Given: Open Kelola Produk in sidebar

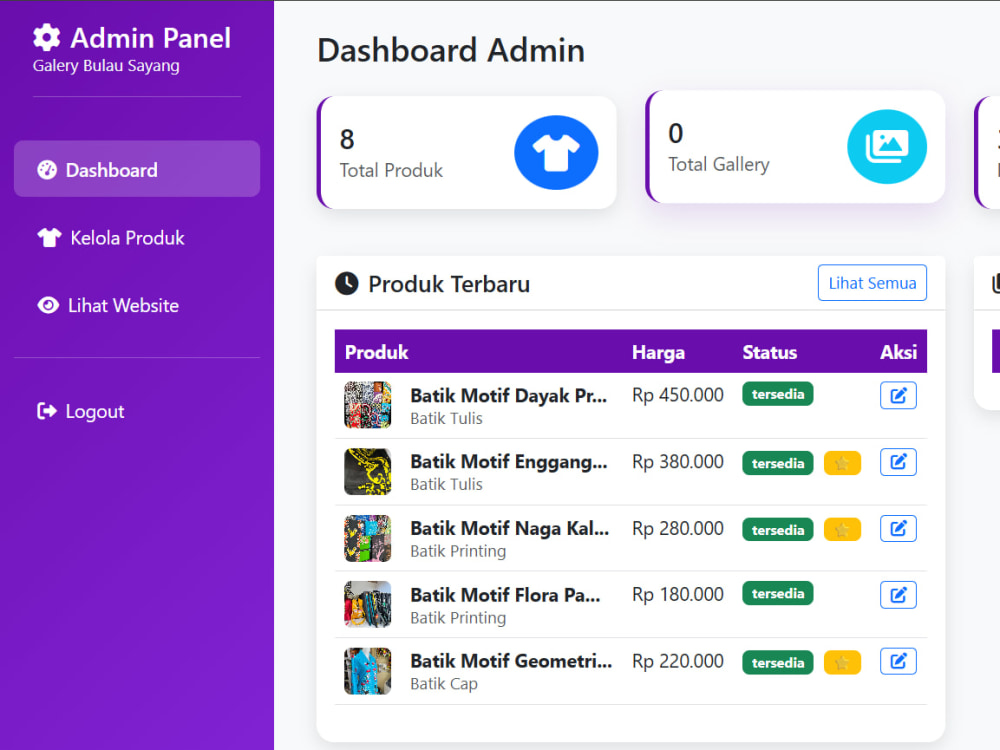Looking at the screenshot, I should (136, 238).
